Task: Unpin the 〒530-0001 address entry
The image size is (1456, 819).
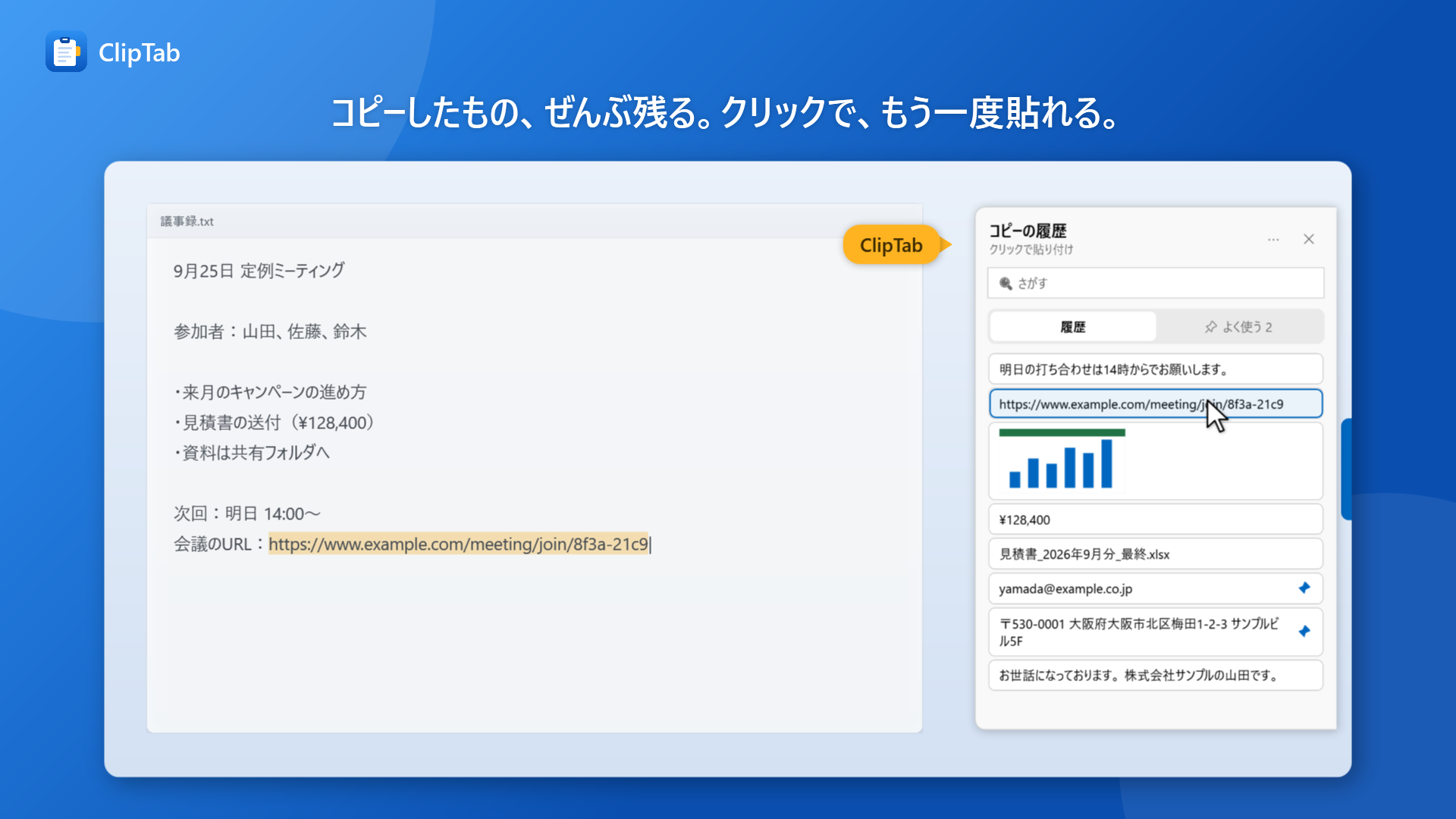Action: tap(1304, 631)
